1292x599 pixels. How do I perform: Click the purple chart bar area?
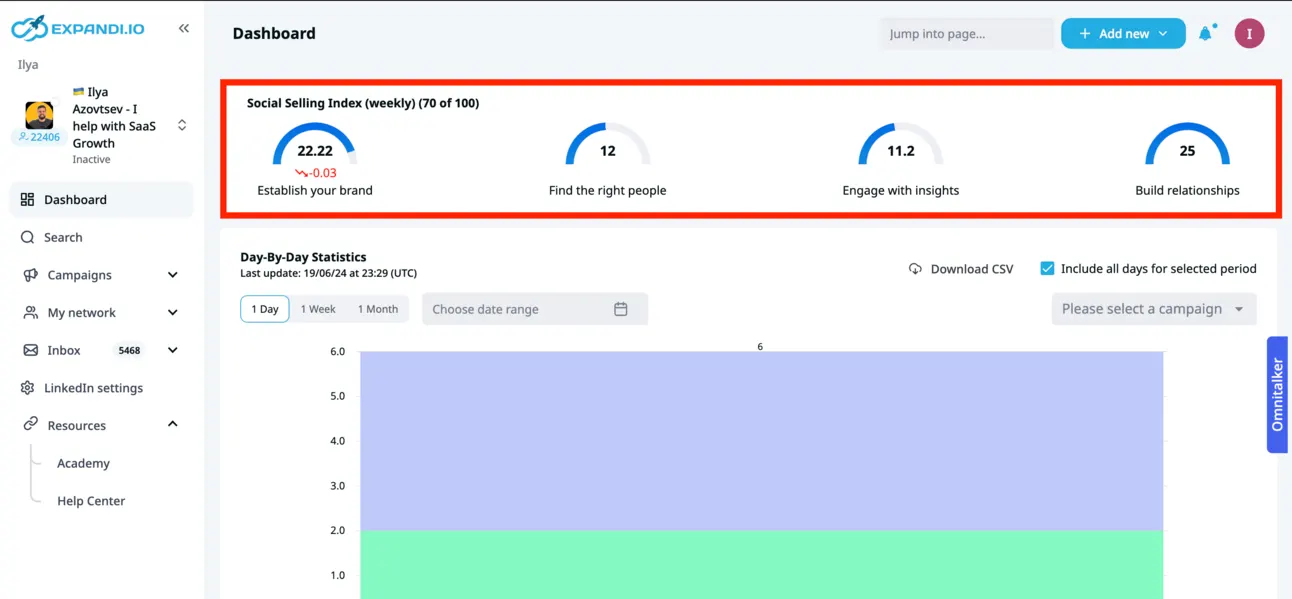point(762,440)
